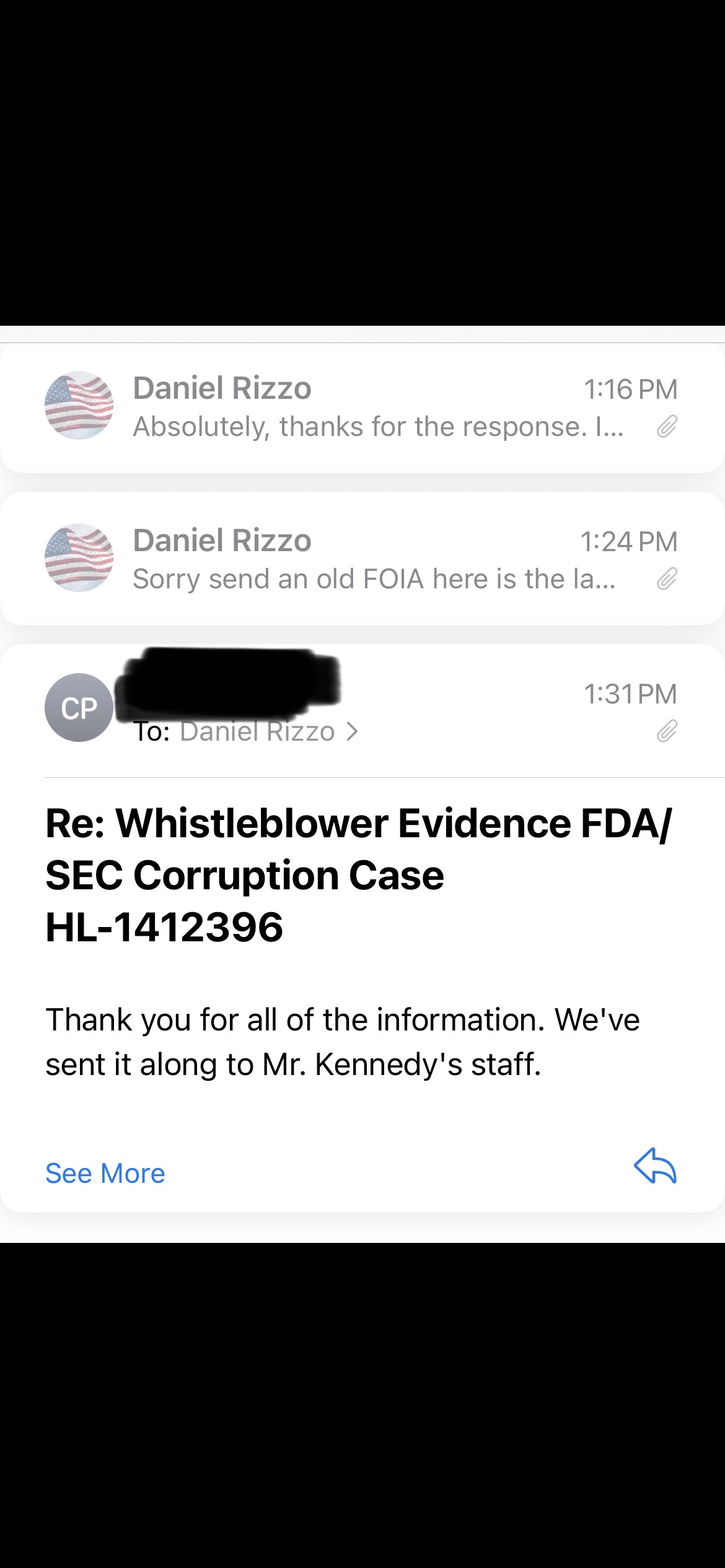Tap flag avatar on 1:16 PM message

(79, 405)
